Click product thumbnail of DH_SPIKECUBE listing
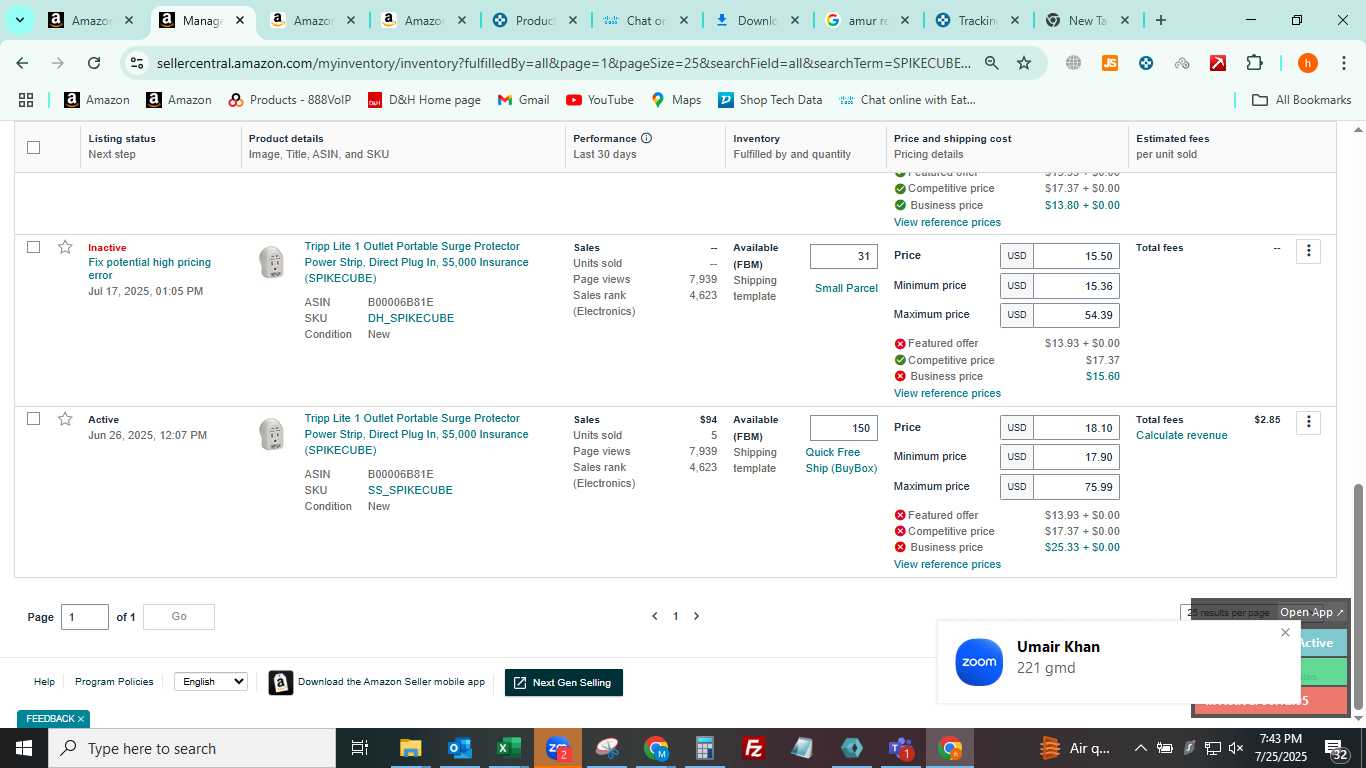1366x768 pixels. coord(271,262)
